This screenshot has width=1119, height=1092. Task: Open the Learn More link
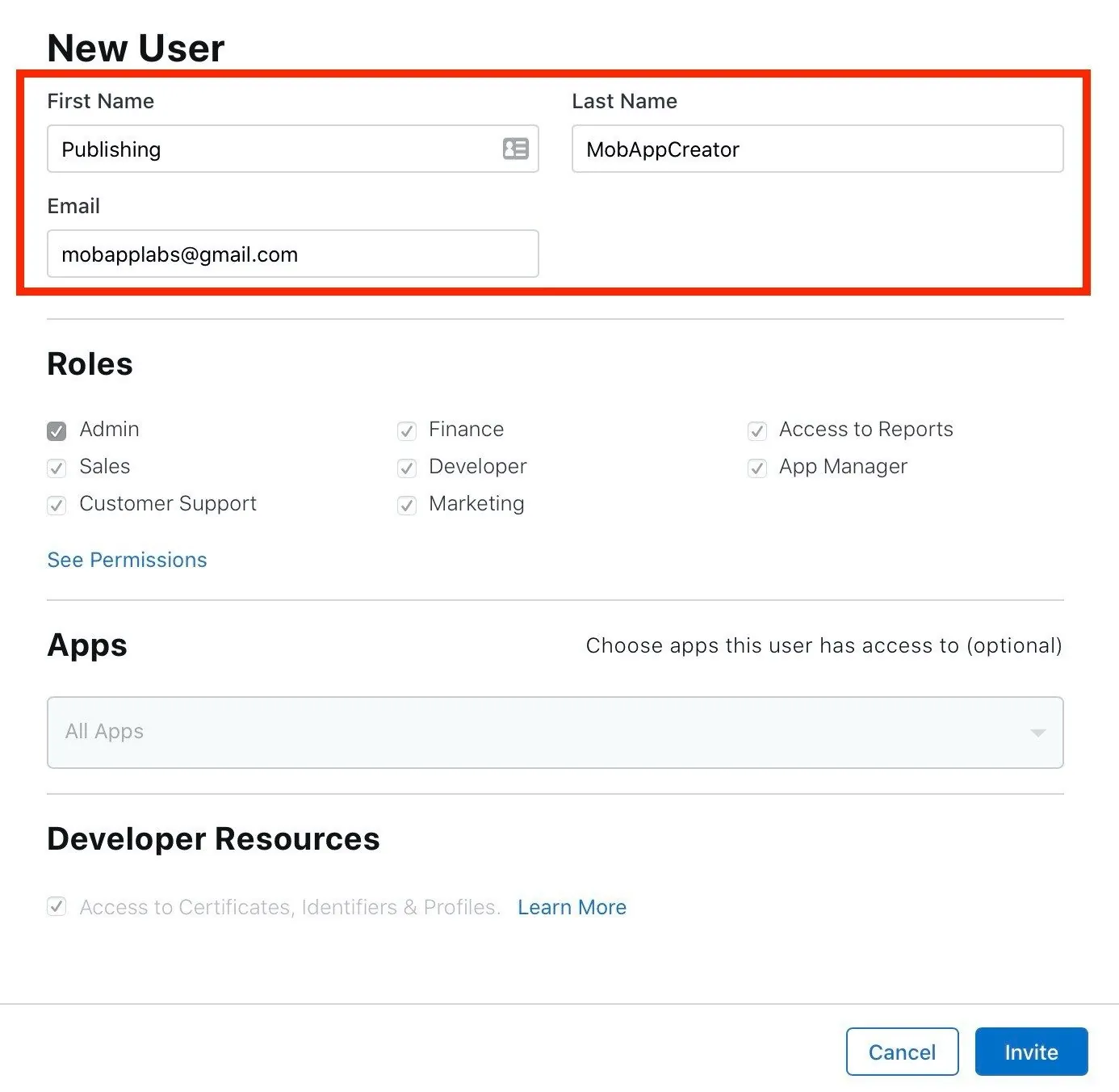click(572, 907)
